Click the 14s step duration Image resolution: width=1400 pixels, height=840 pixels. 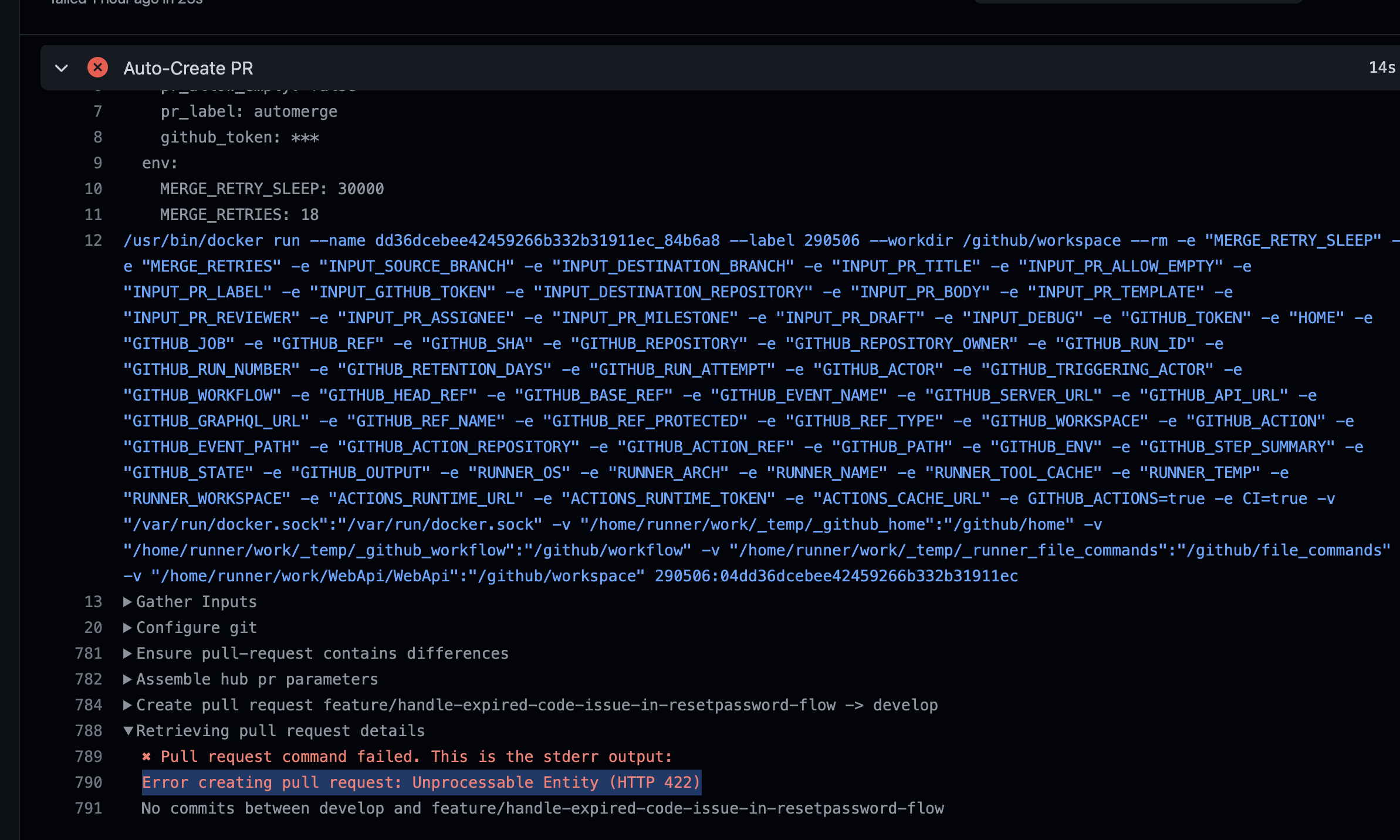pyautogui.click(x=1382, y=67)
